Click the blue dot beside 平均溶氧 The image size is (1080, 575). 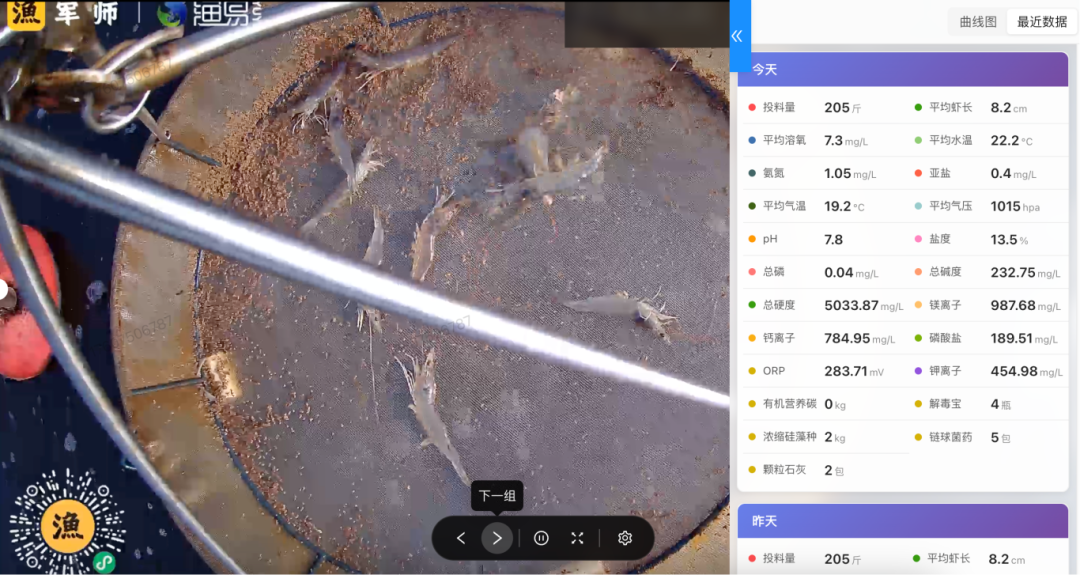coord(752,141)
